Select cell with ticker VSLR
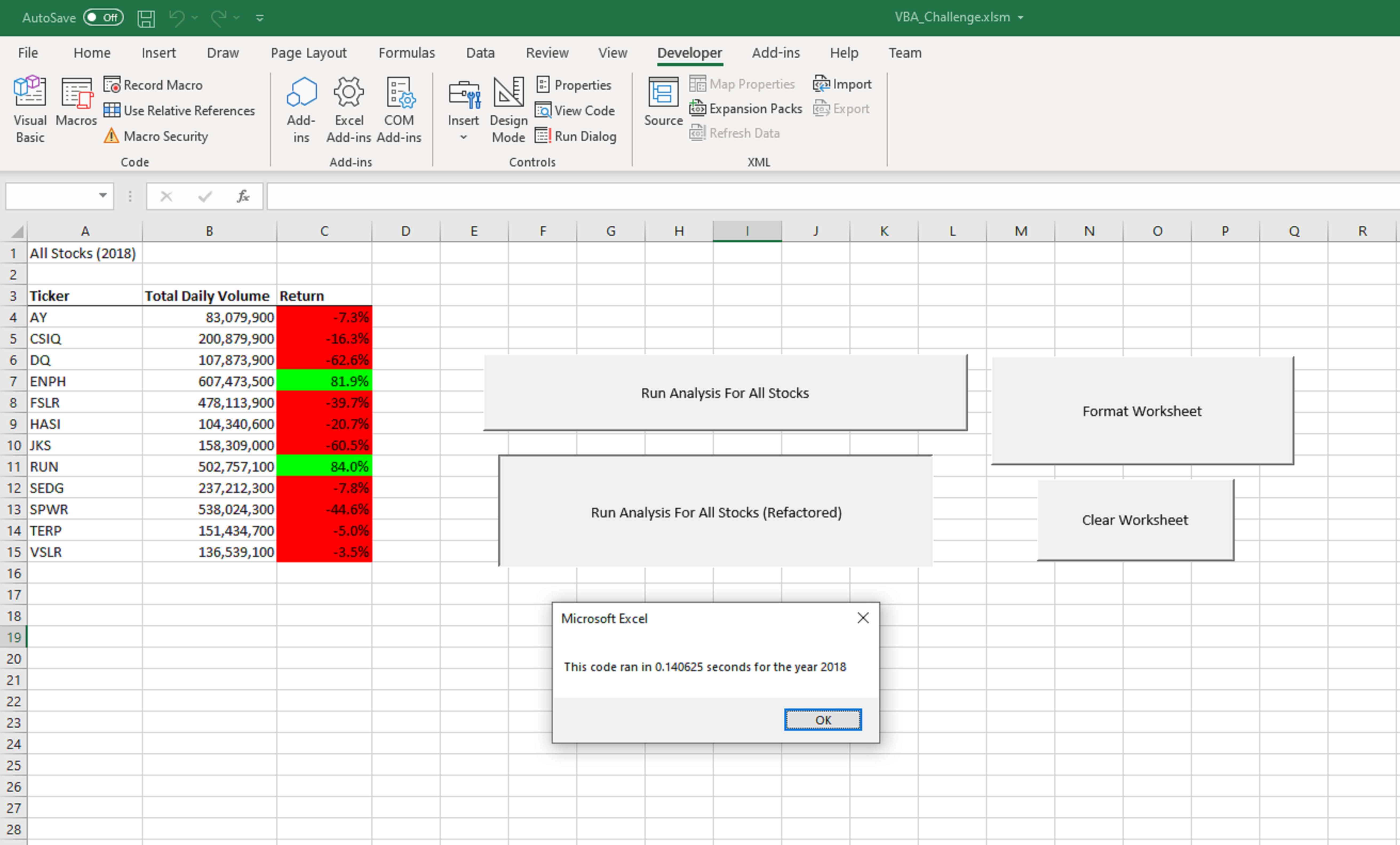The image size is (1400, 845). 85,552
